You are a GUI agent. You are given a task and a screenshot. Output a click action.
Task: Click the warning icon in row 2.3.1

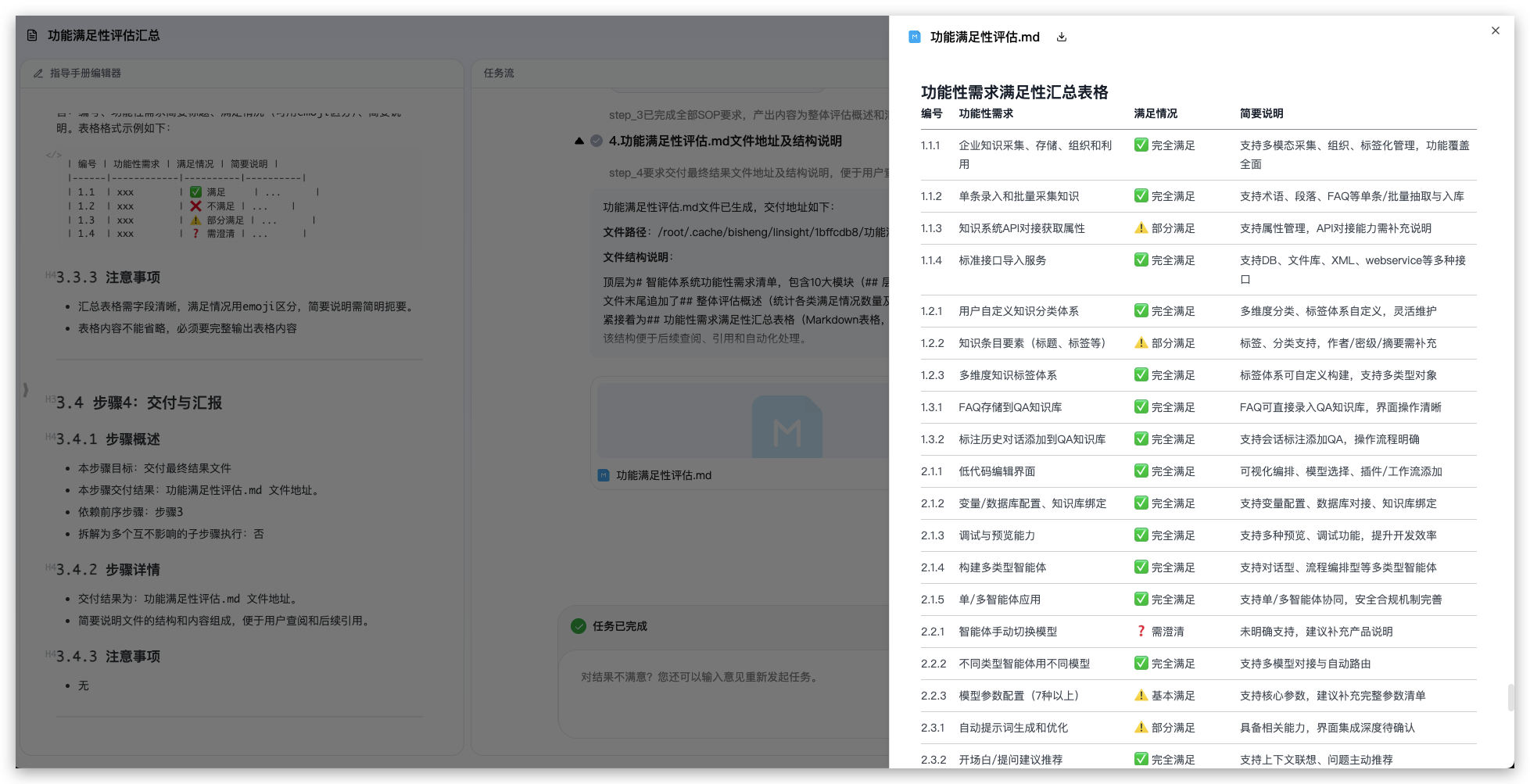1141,727
